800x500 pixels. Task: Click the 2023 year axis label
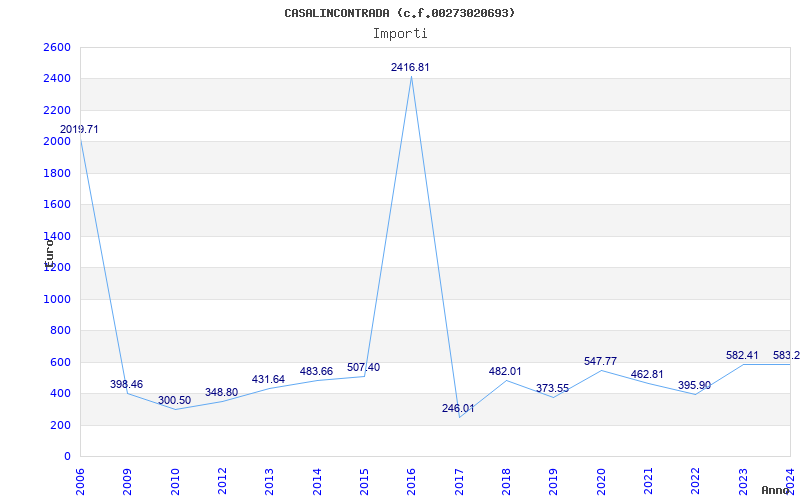pos(743,481)
